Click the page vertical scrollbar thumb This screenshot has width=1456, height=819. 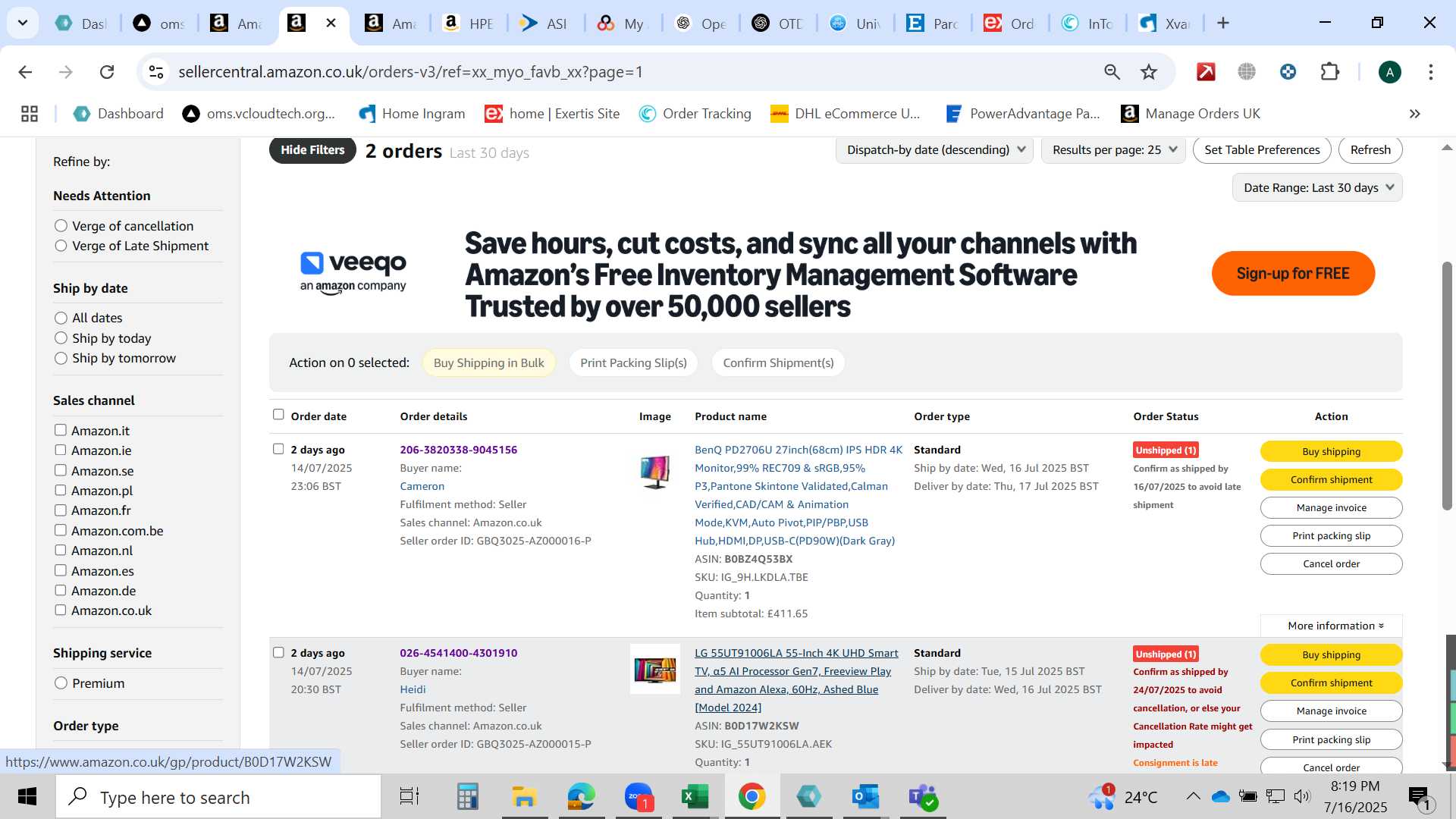(1447, 385)
